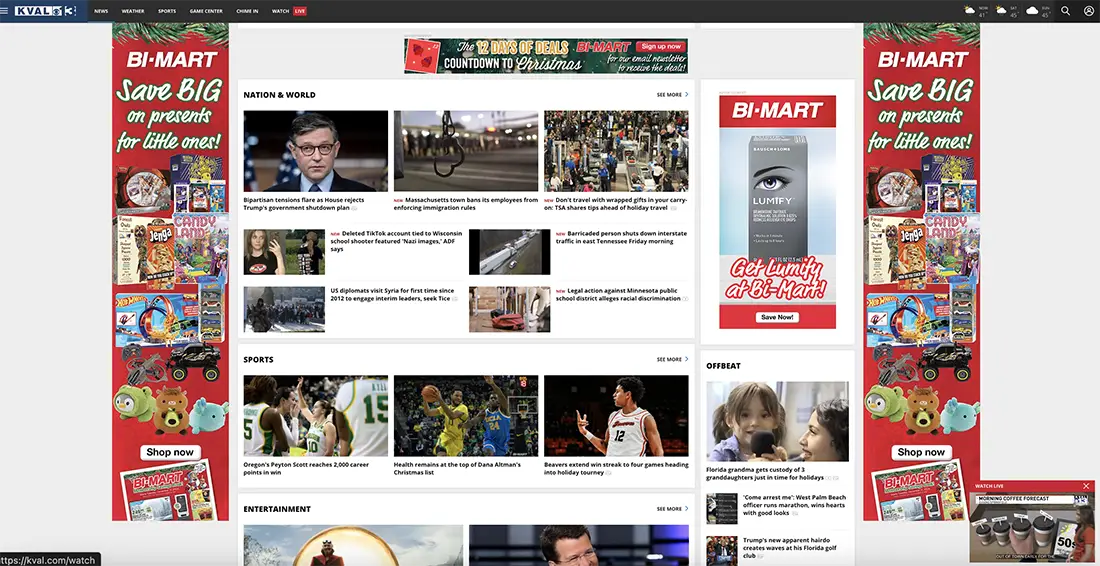
Task: Click the Syria crowd story thumbnail
Action: tap(284, 309)
